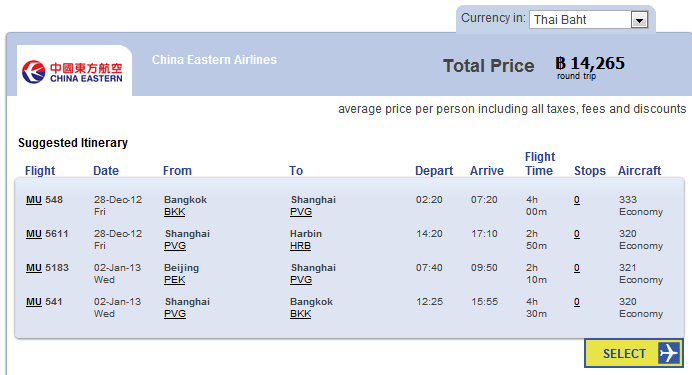Screen dimensions: 692x375
Task: Click BKK destination code for MU 541
Action: [301, 314]
